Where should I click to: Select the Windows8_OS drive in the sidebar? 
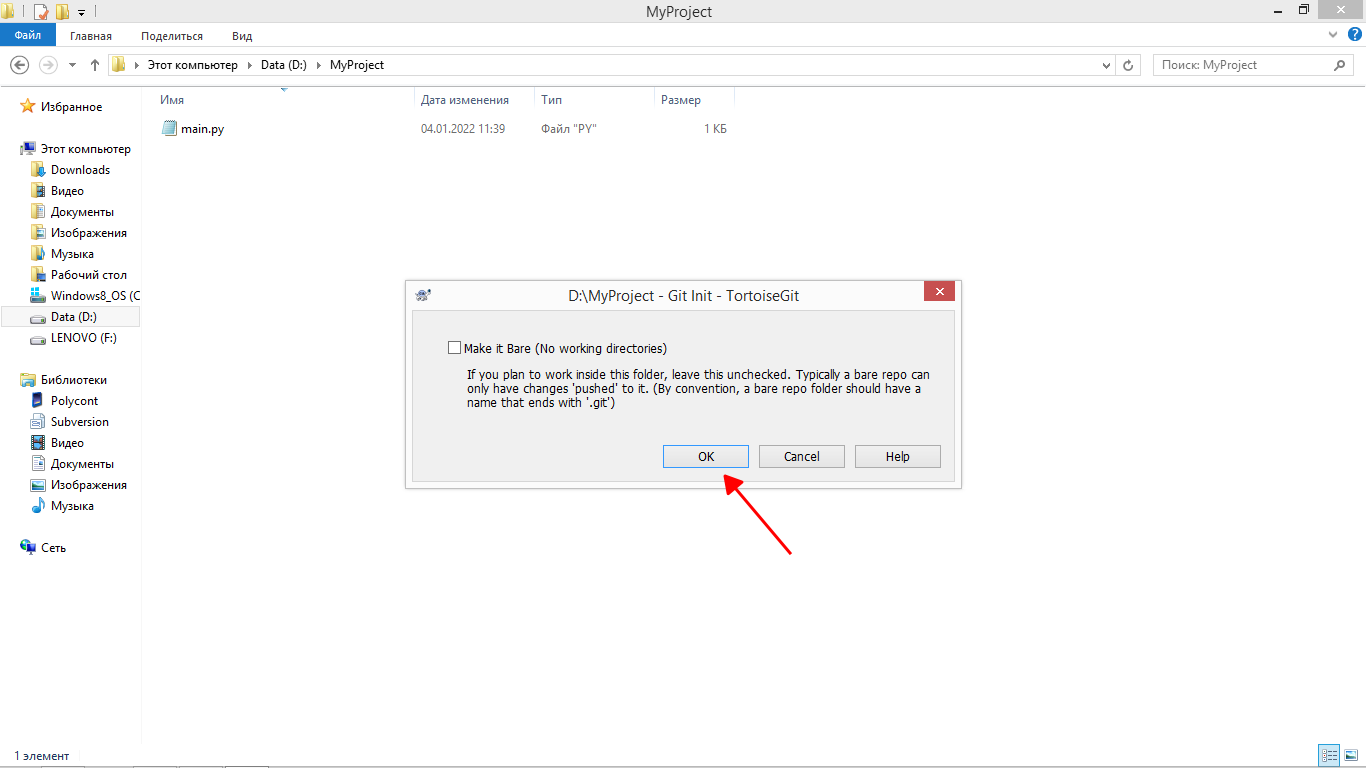tap(95, 296)
